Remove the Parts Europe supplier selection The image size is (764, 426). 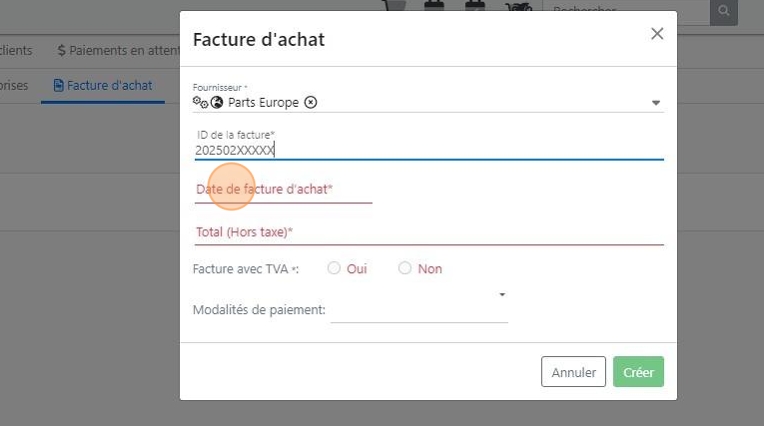click(310, 102)
